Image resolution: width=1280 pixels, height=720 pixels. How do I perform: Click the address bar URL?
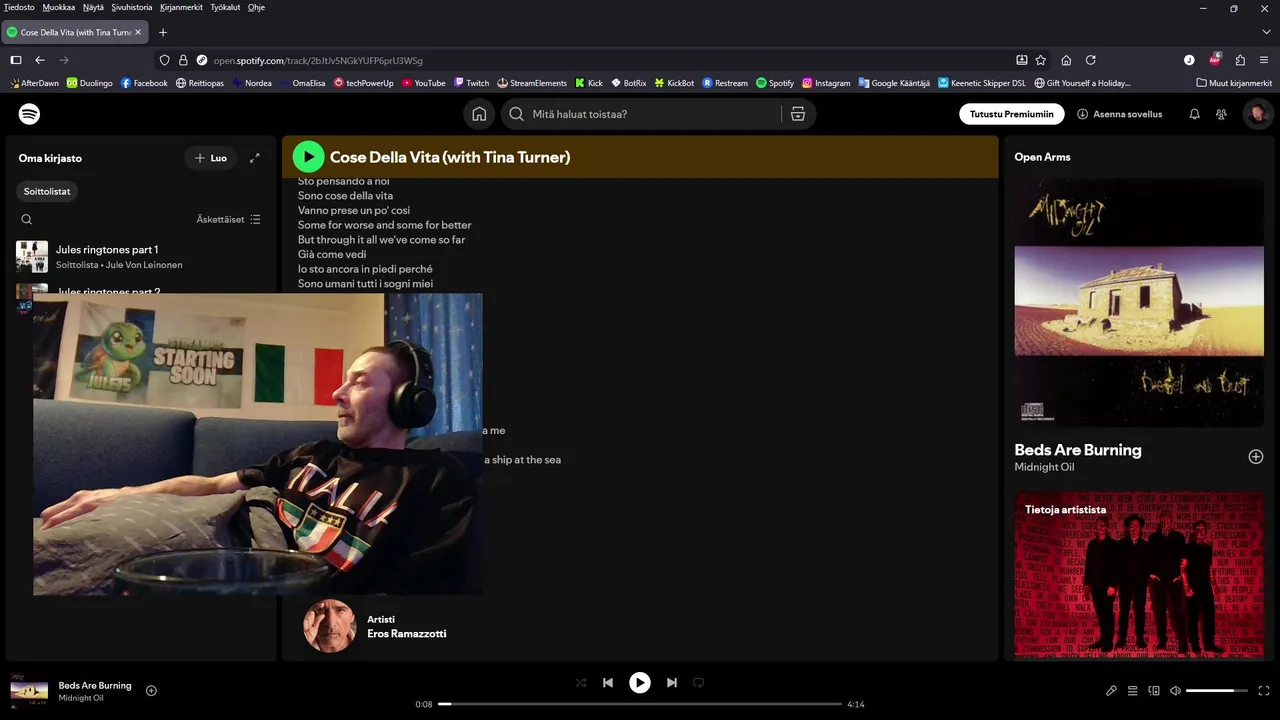(x=318, y=60)
